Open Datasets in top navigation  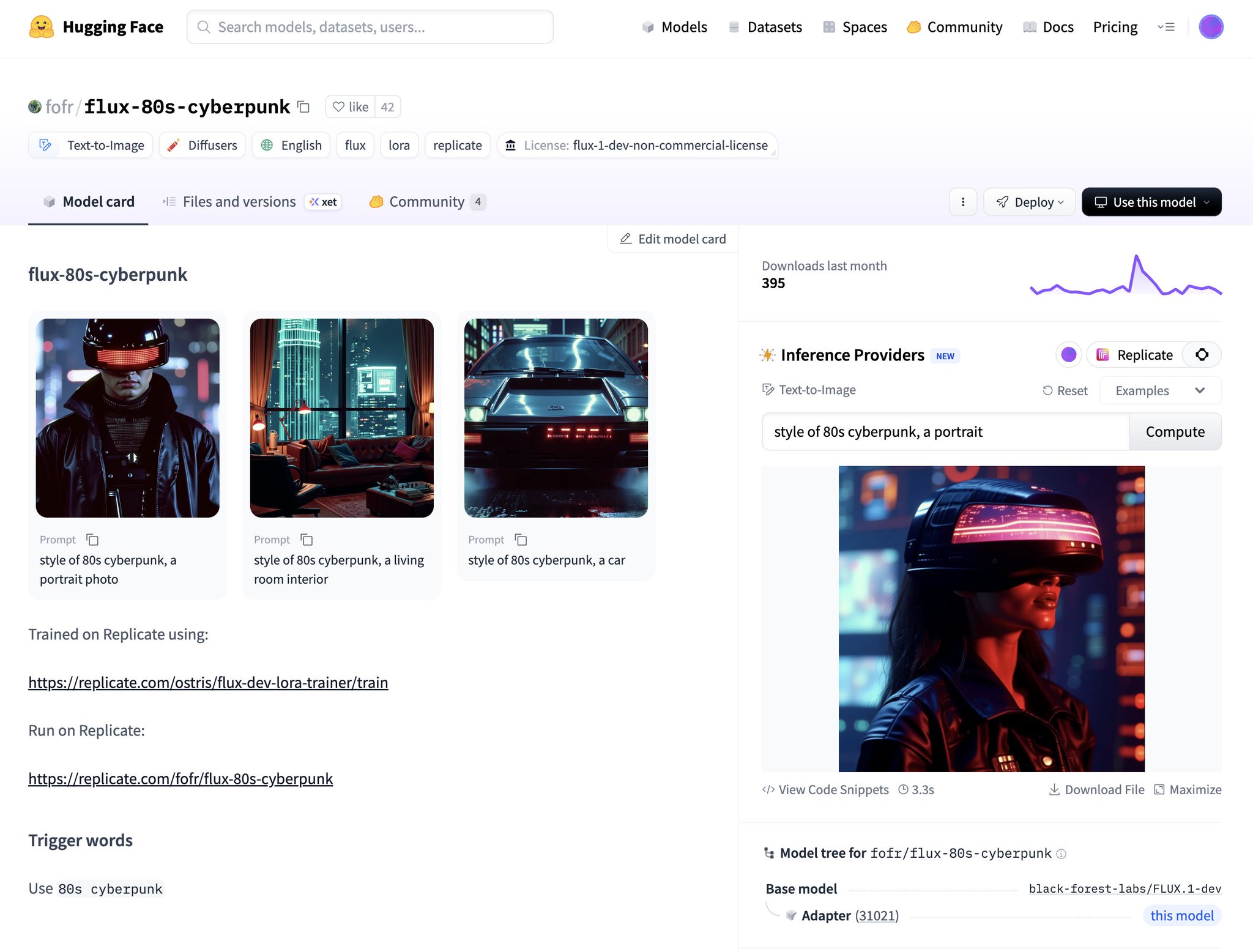[765, 27]
